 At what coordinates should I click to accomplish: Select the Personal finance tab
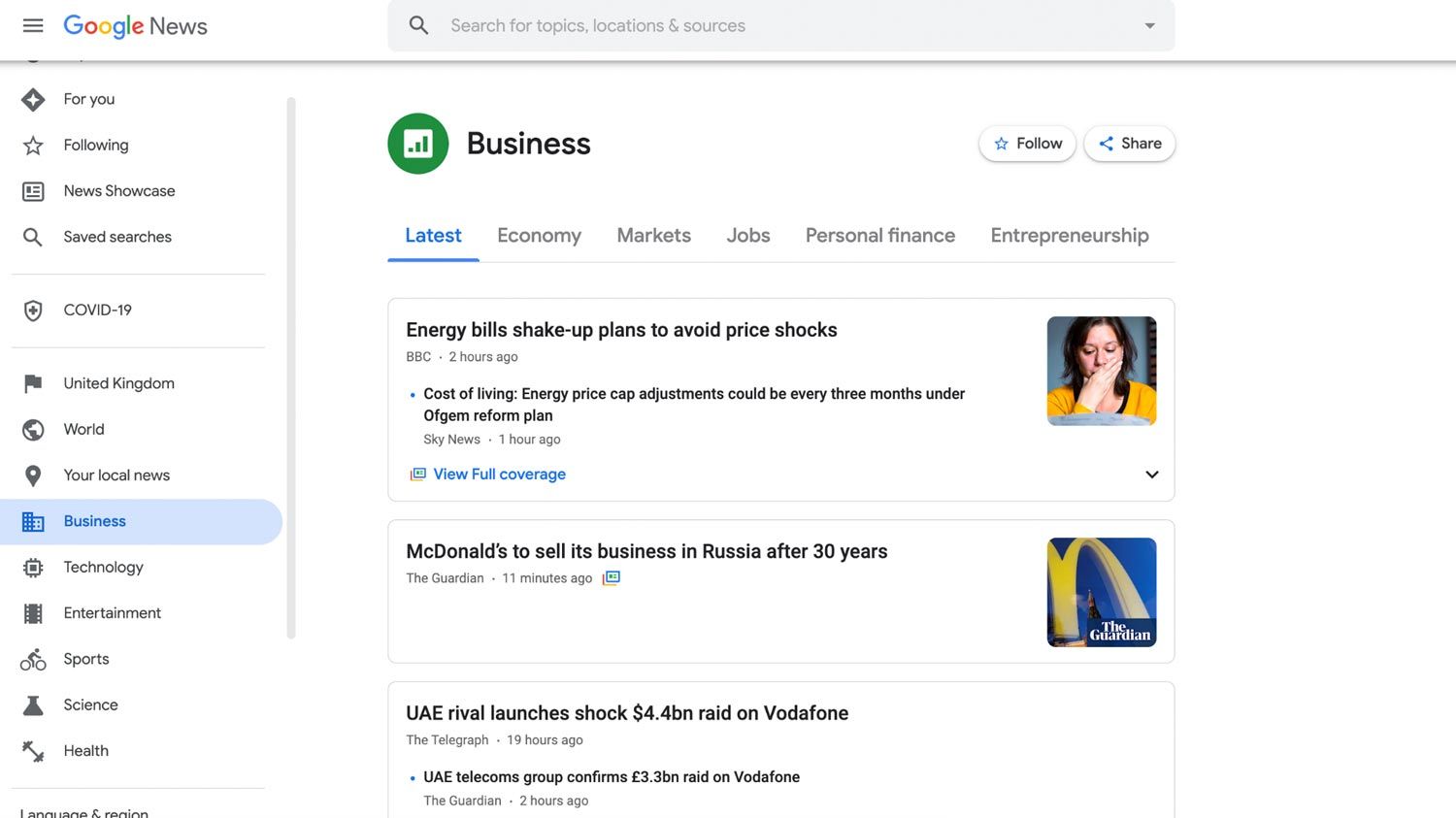tap(879, 236)
